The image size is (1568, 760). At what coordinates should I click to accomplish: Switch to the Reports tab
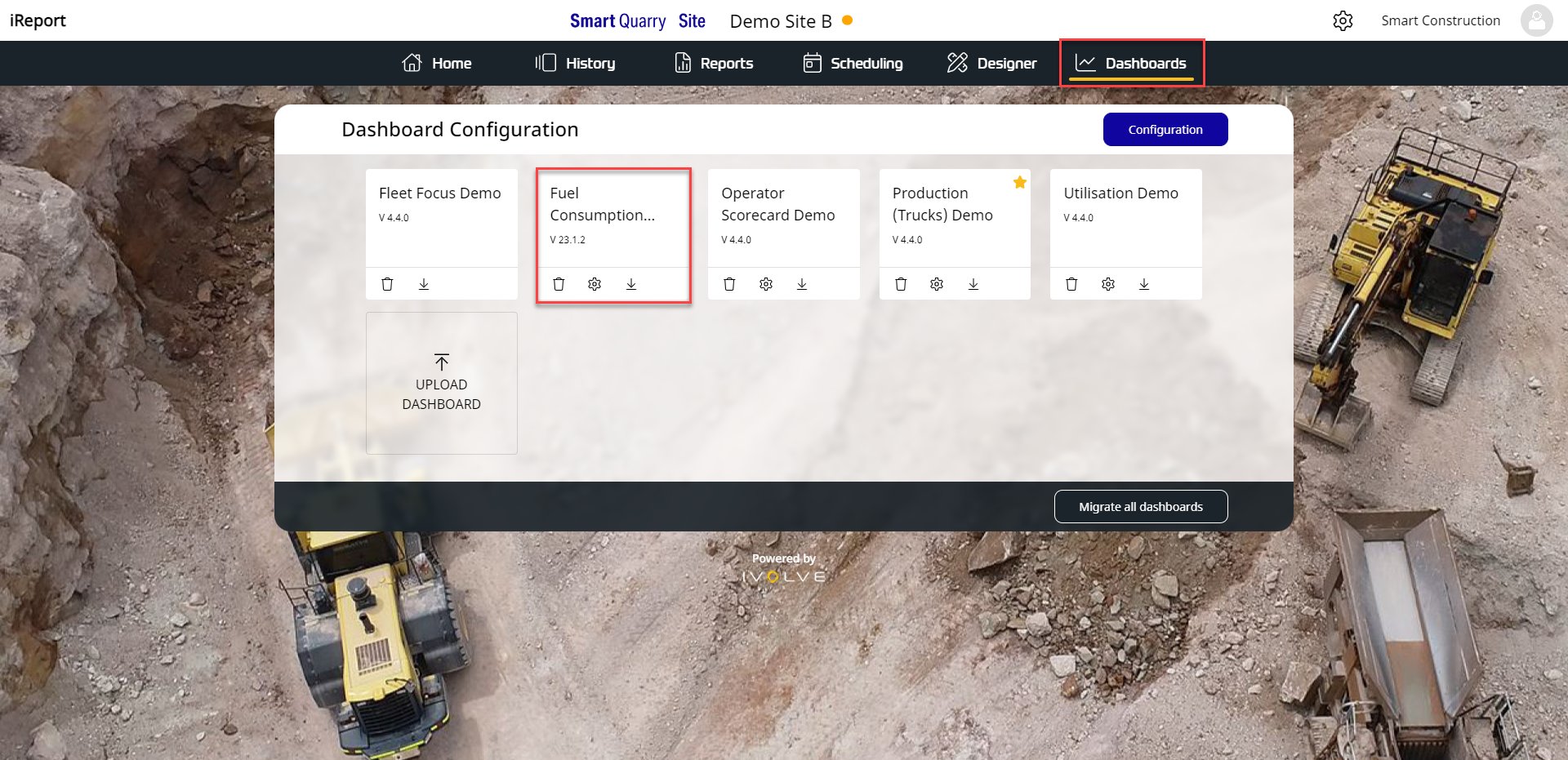(x=714, y=63)
